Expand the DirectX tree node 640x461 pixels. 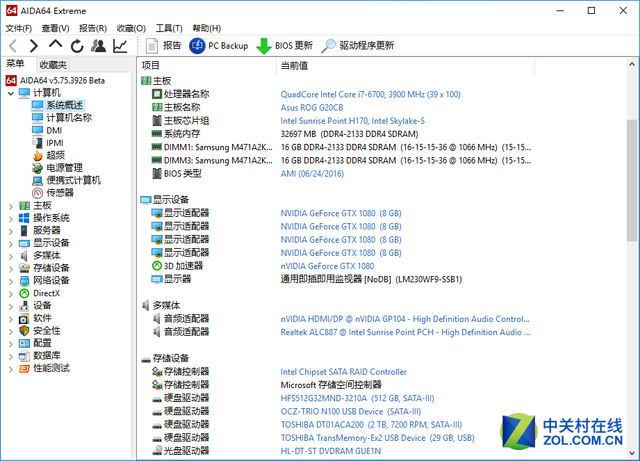[11, 294]
